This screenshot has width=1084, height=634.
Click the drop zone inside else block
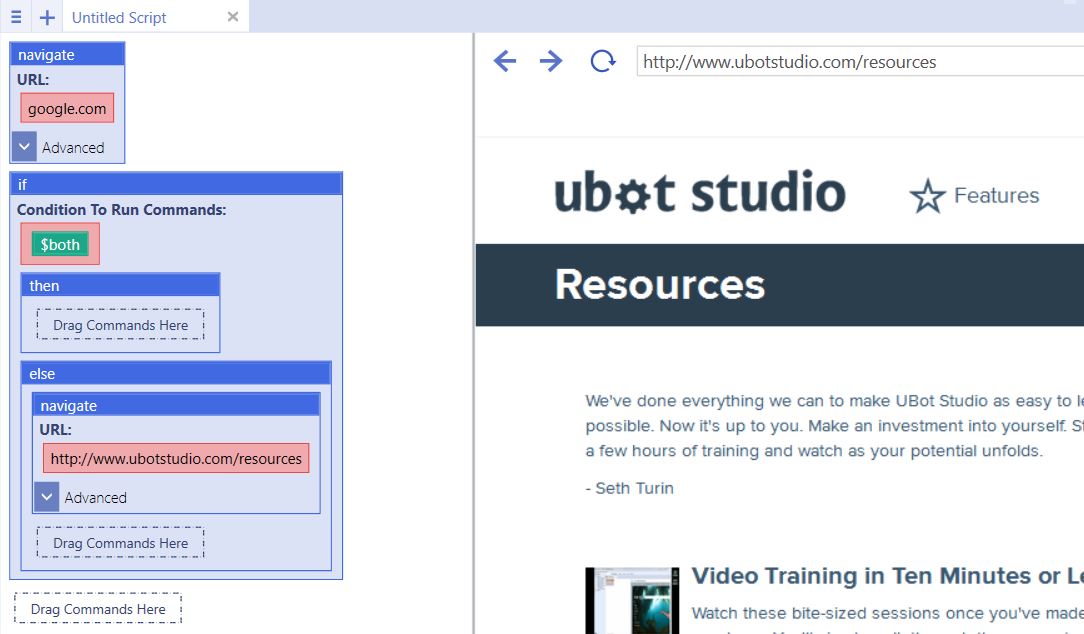pyautogui.click(x=120, y=543)
